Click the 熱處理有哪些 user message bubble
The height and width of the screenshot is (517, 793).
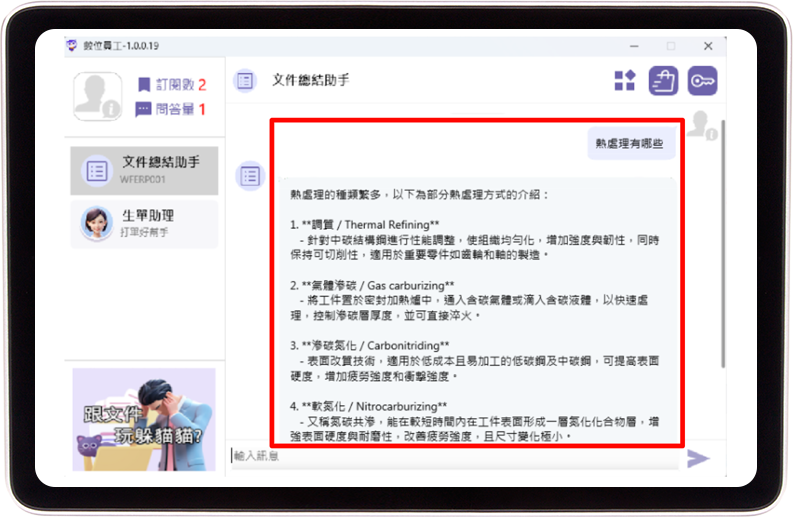coord(629,143)
